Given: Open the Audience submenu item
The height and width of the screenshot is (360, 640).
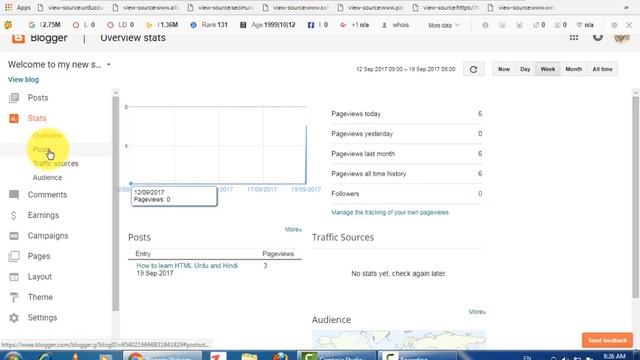Looking at the screenshot, I should pyautogui.click(x=47, y=178).
